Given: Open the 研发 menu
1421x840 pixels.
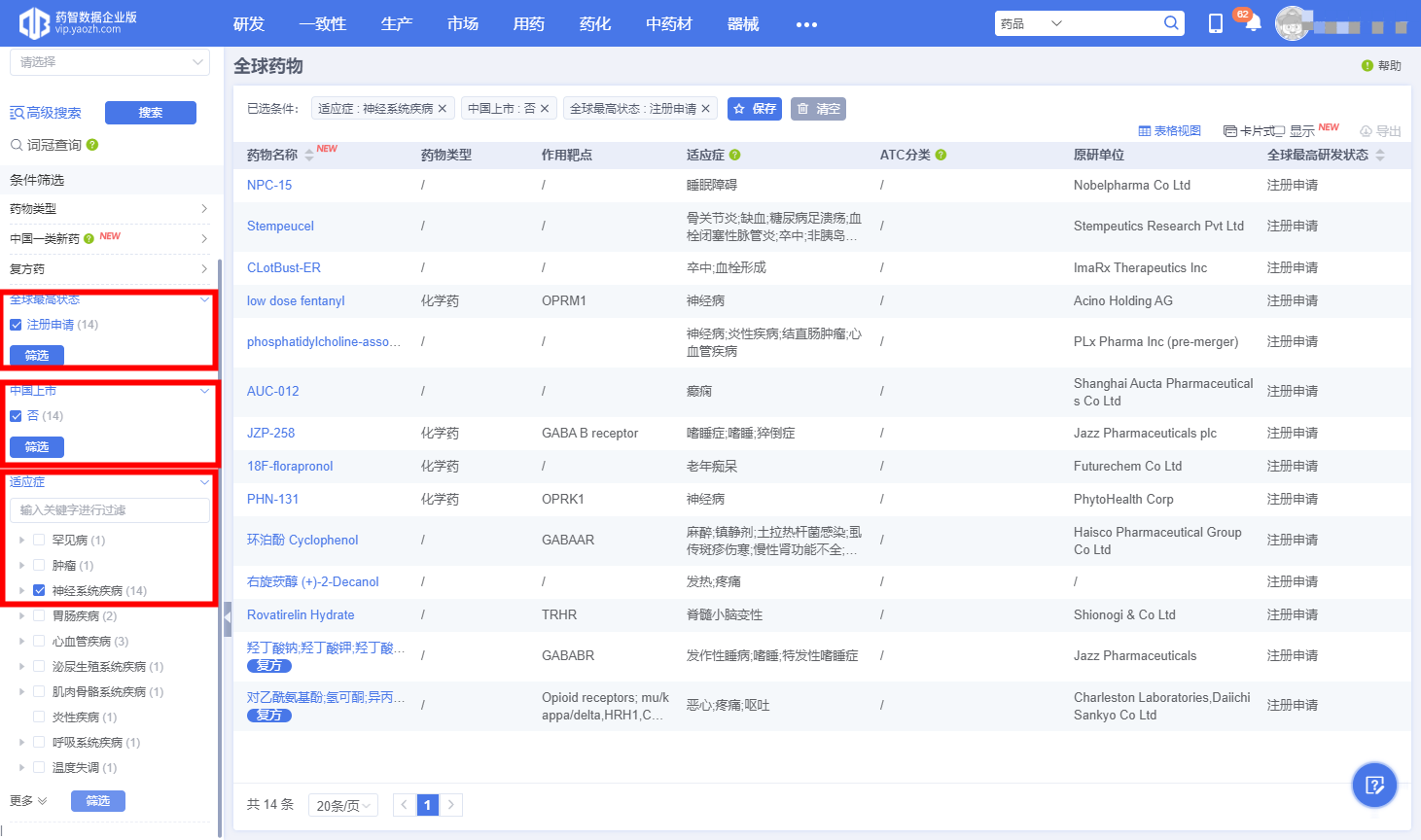Looking at the screenshot, I should click(249, 23).
